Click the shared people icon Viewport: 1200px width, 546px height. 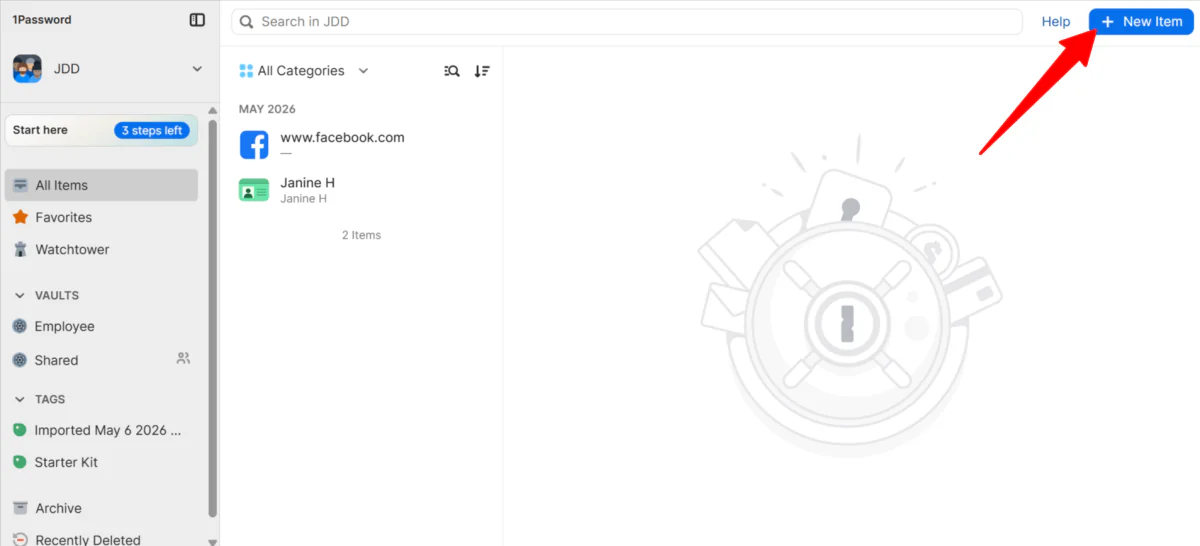point(183,358)
